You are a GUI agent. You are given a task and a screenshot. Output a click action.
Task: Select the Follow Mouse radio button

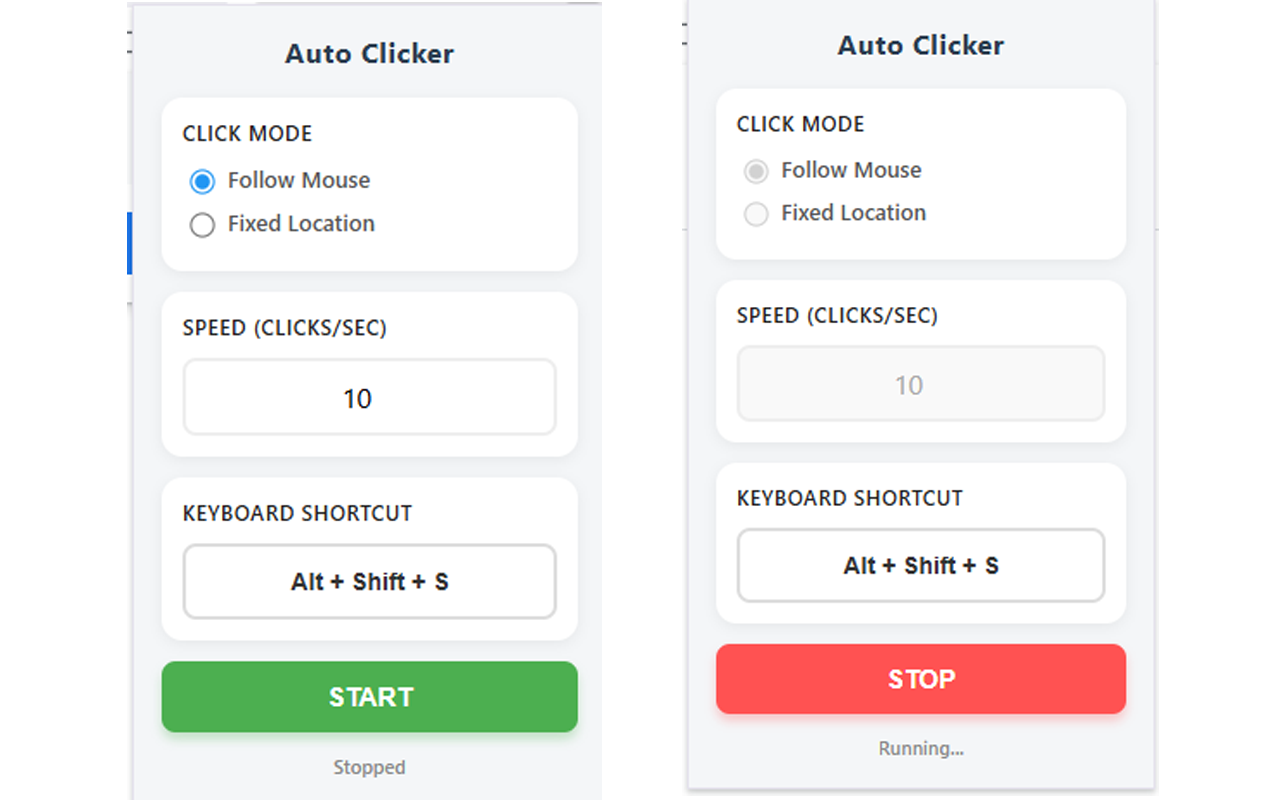click(202, 181)
